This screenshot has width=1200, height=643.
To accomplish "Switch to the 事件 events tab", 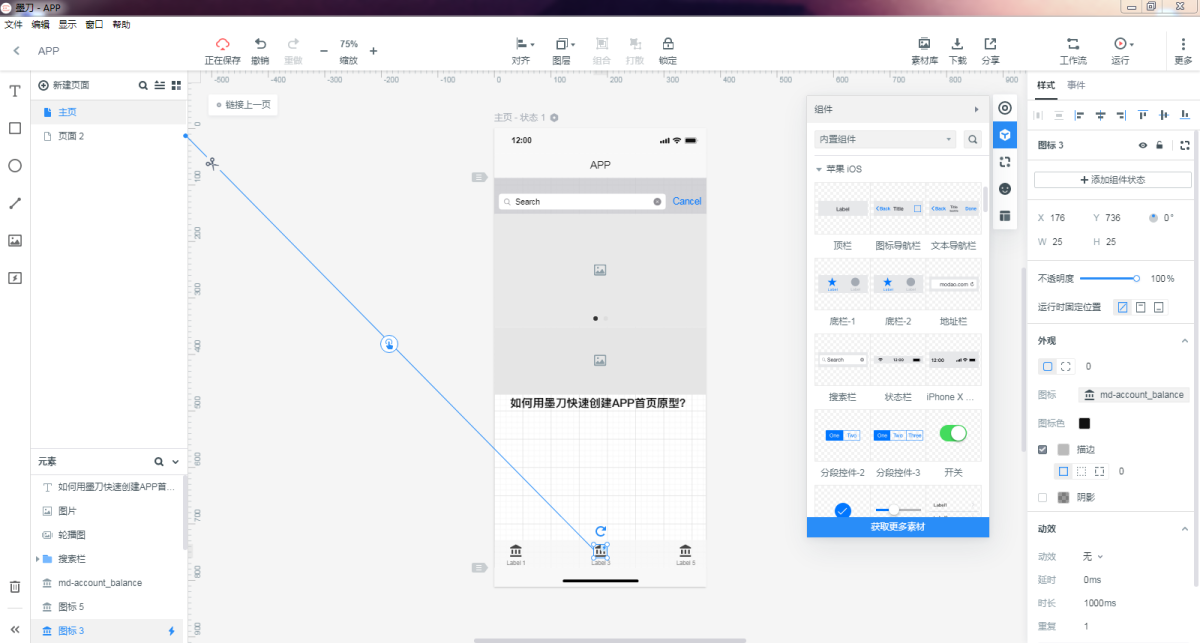I will coord(1076,85).
